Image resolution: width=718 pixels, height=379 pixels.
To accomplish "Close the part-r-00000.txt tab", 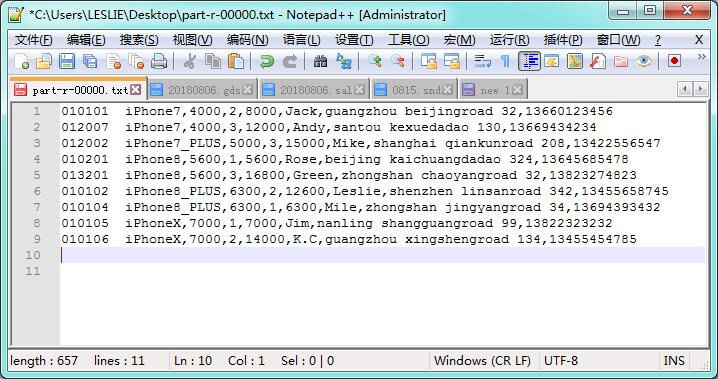I will pos(136,90).
